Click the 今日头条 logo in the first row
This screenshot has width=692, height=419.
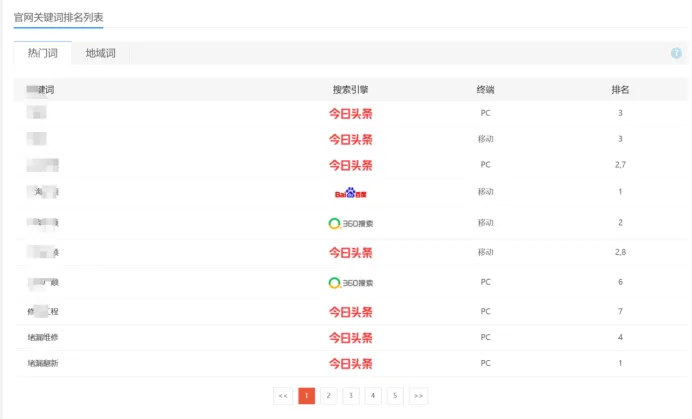(350, 113)
